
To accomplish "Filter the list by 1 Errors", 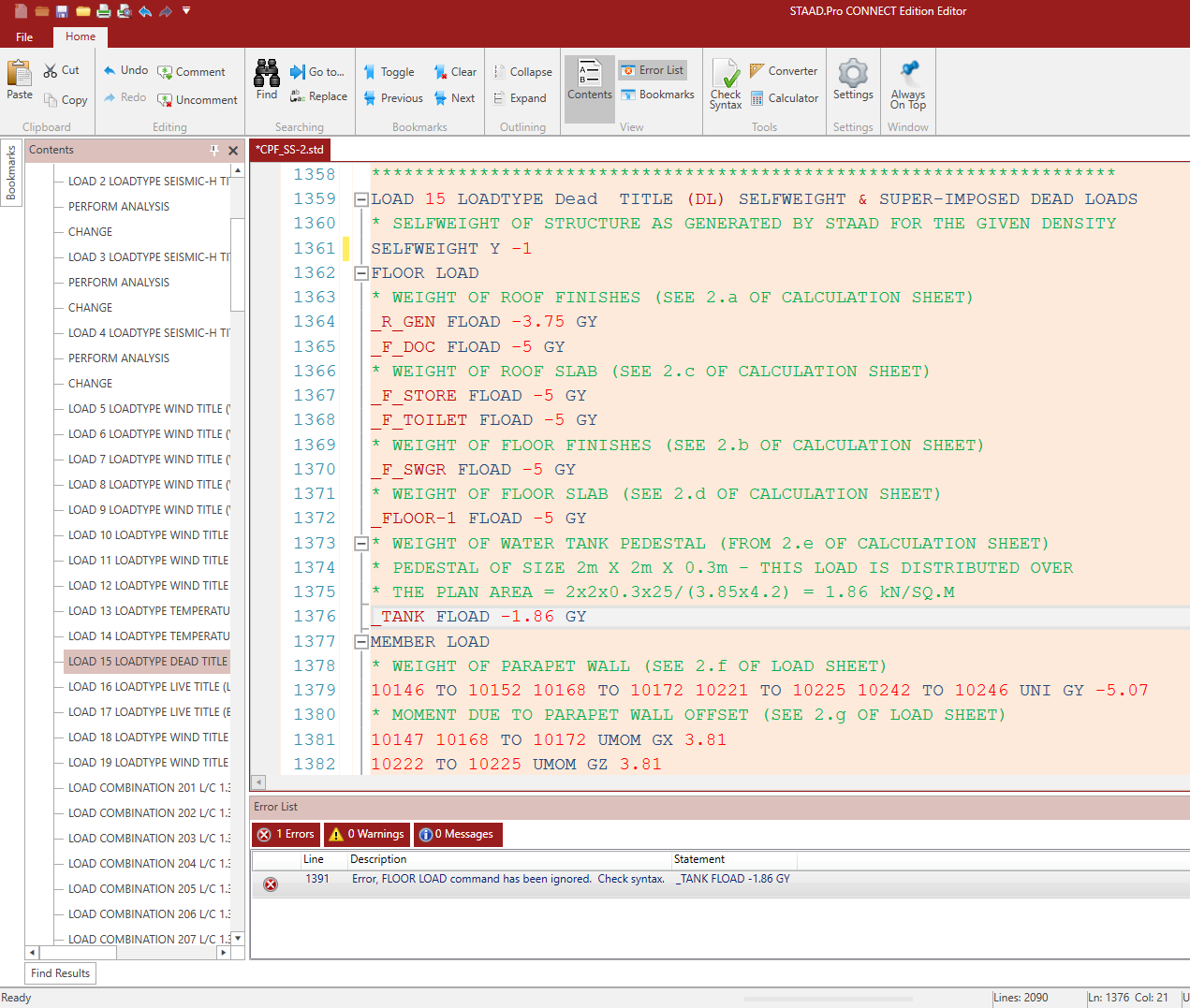I will pos(286,834).
